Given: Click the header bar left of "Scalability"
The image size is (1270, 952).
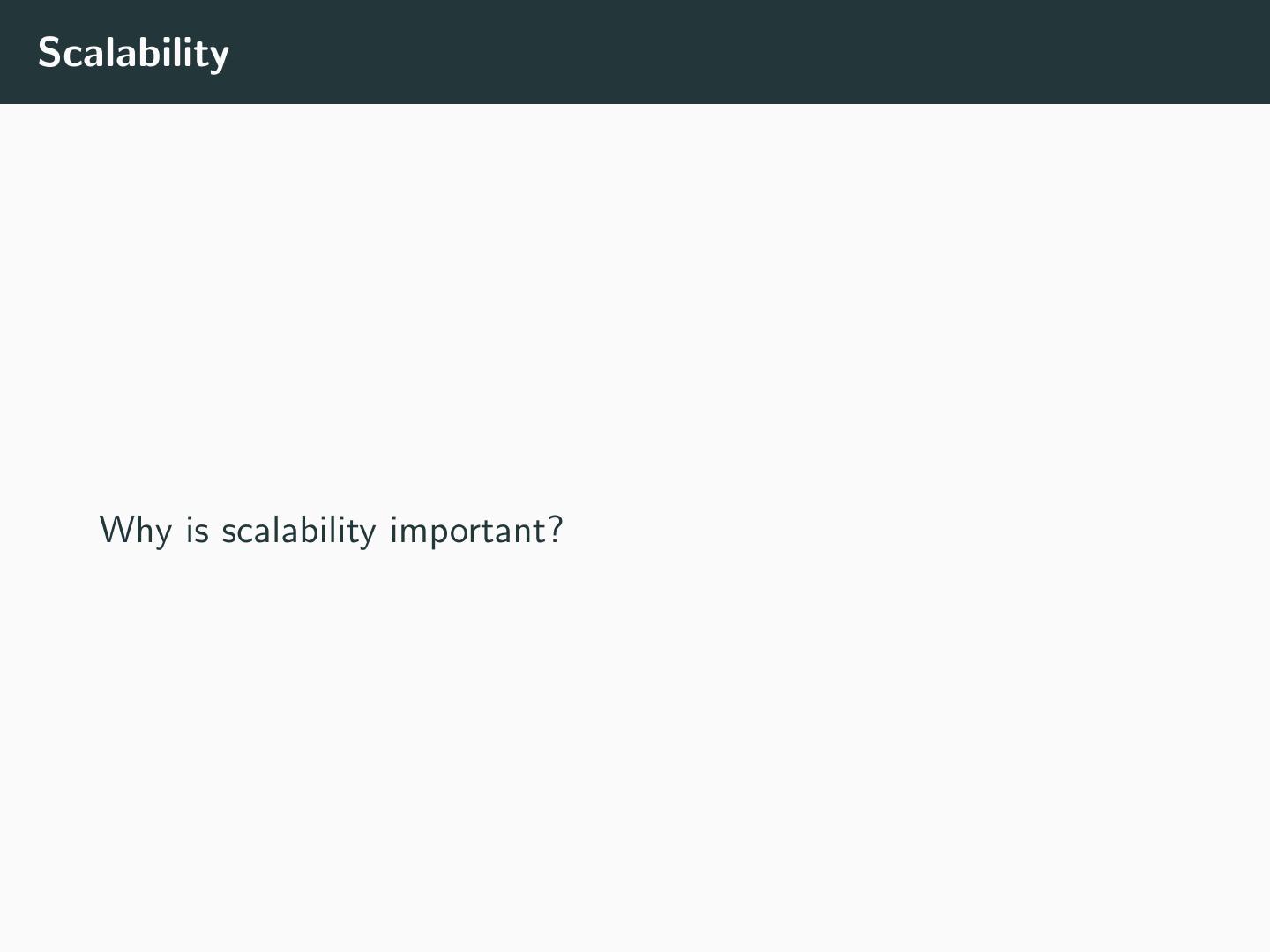Looking at the screenshot, I should [18, 53].
